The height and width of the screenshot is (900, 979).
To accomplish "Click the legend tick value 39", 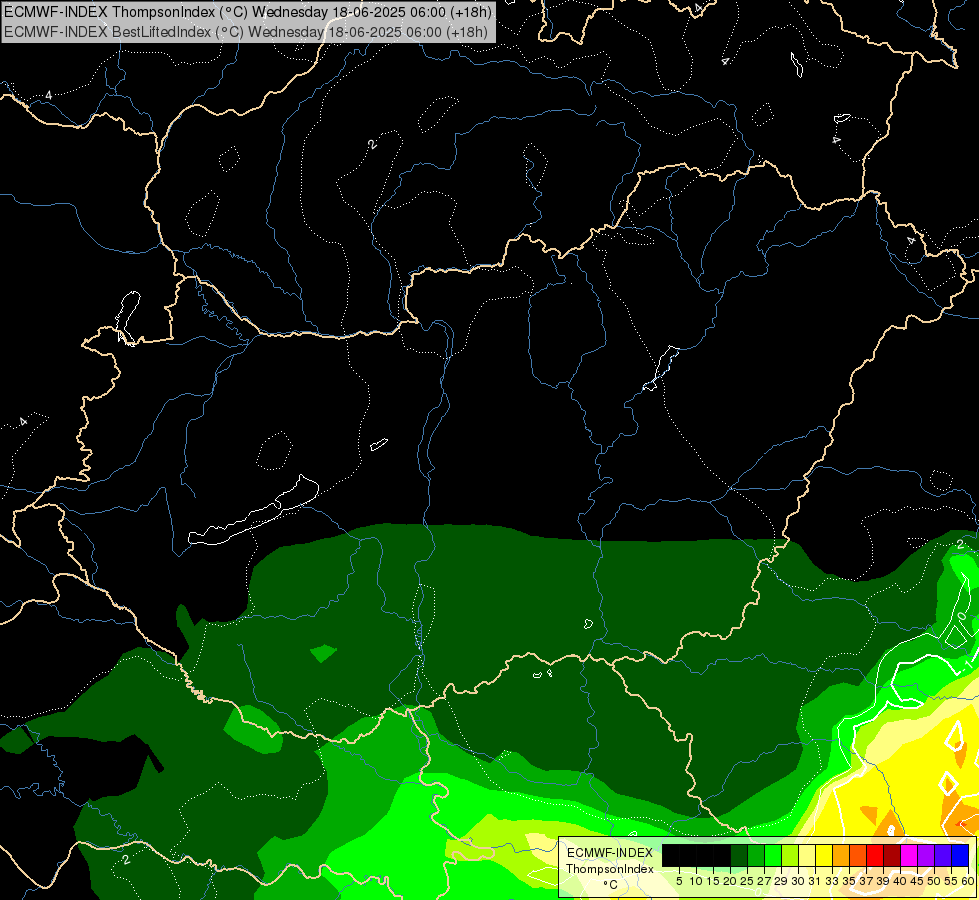I will [x=883, y=881].
